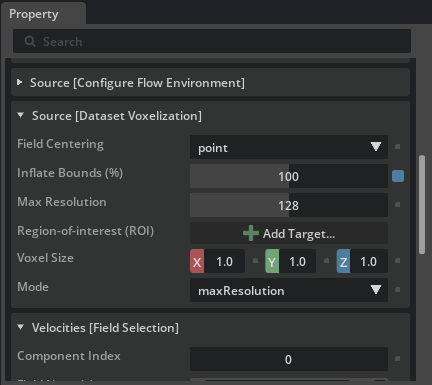Collapse Velocities [Field Selection] section
Screen dimensions: 432x385
[21, 327]
